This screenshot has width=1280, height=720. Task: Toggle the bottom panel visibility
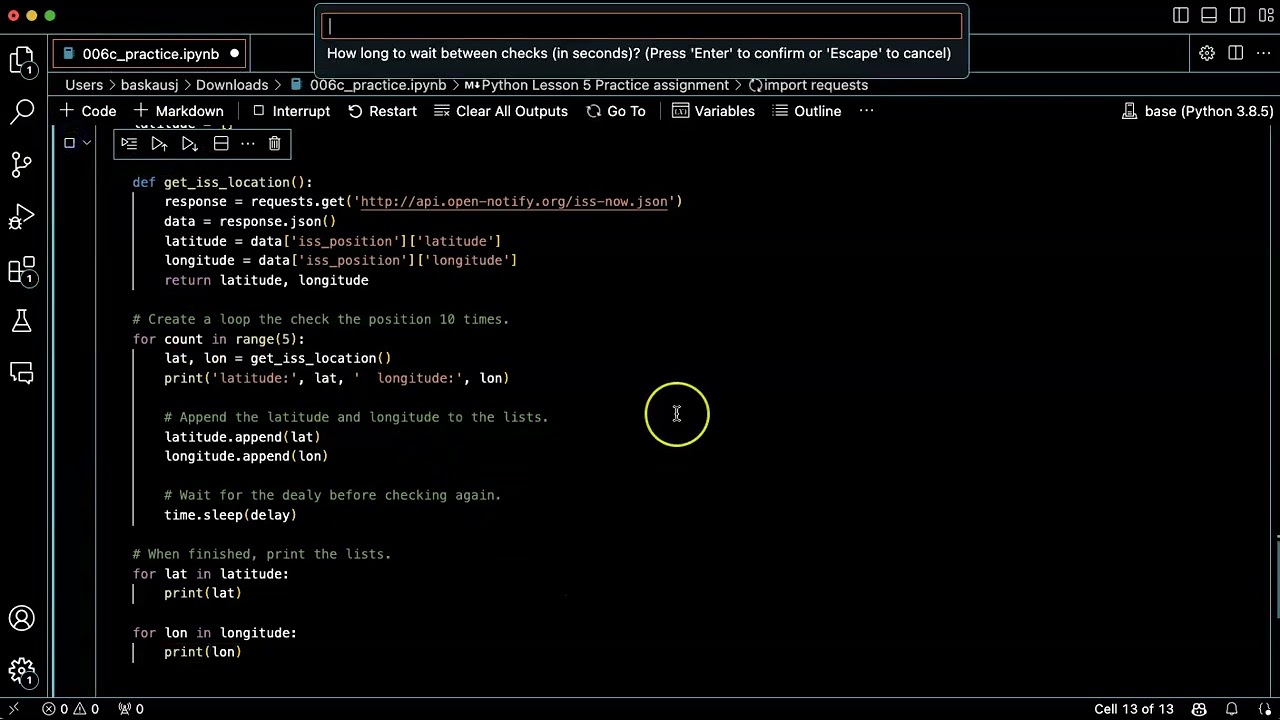(1209, 15)
